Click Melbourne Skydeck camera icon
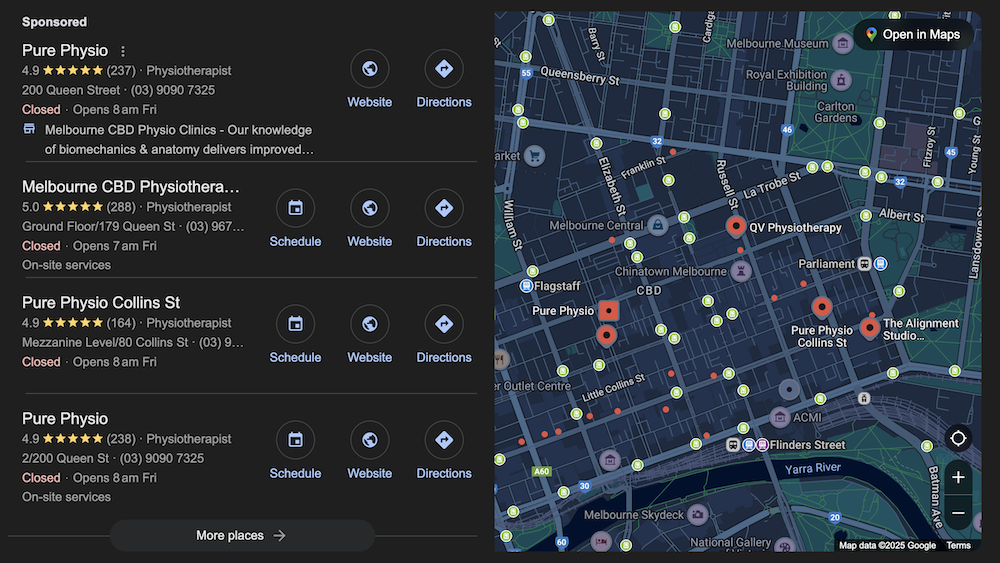 tap(698, 514)
